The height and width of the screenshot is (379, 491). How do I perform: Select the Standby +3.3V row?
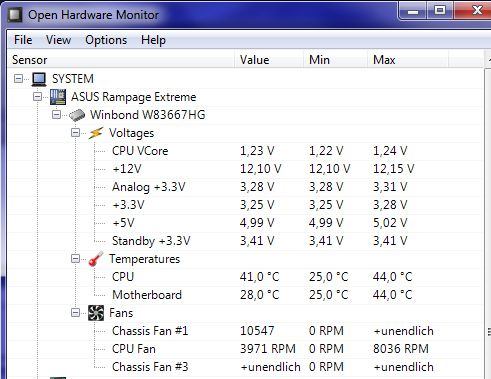tap(245, 241)
